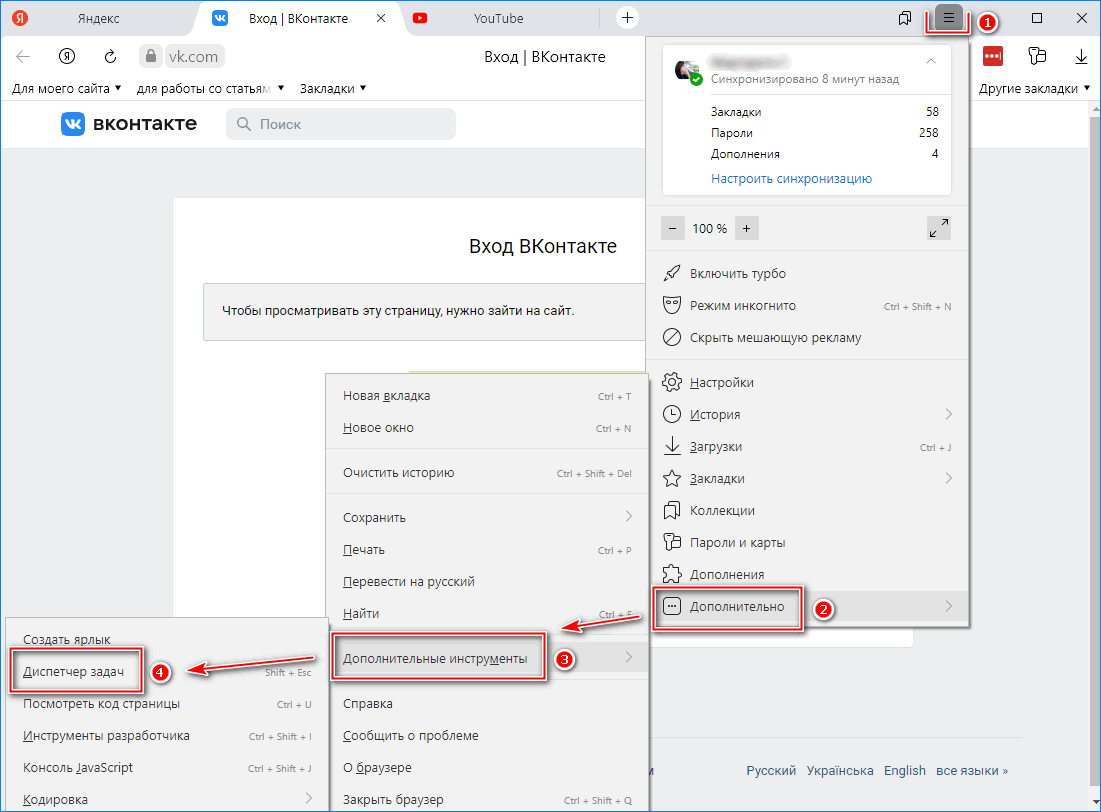This screenshot has height=812, width=1101.
Task: Open the Закладки dropdown on bookmarks bar
Action: [333, 89]
